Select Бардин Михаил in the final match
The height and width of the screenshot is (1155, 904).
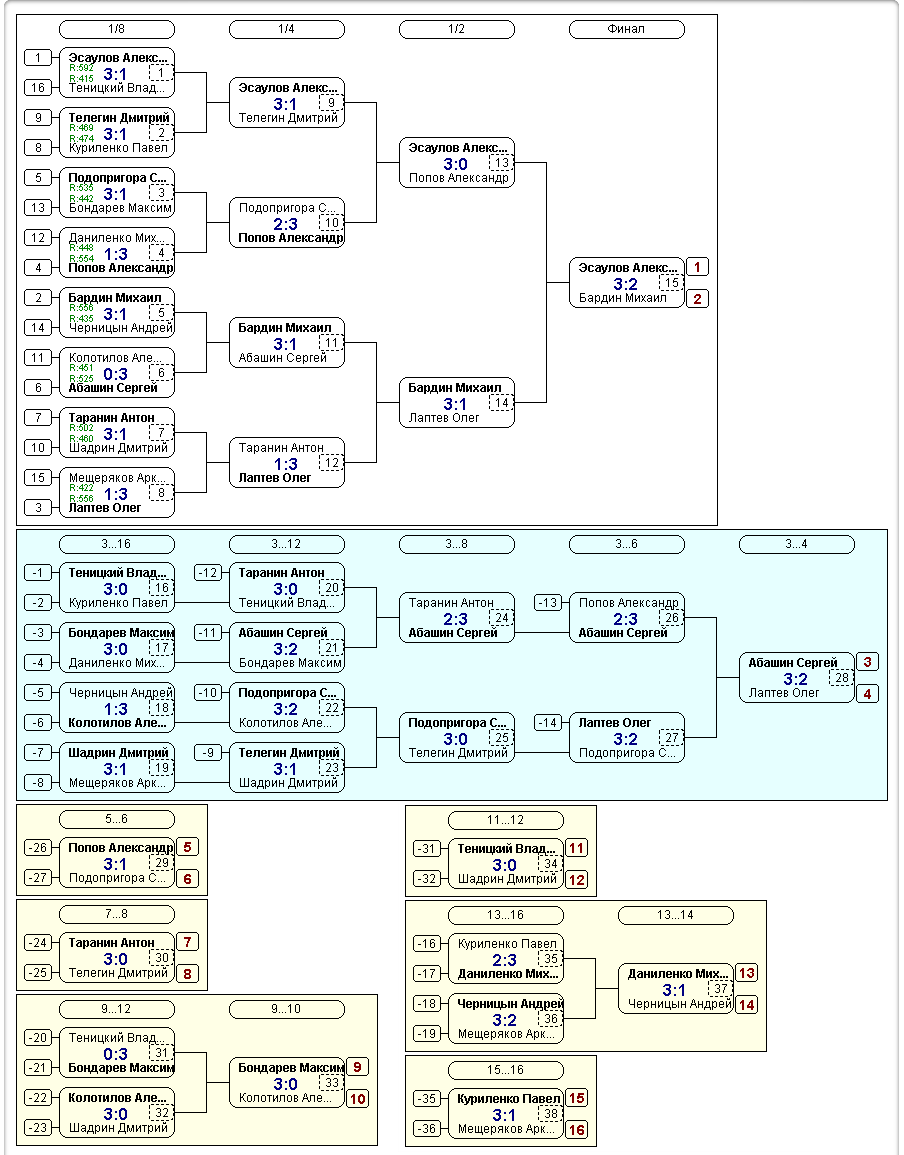click(623, 298)
